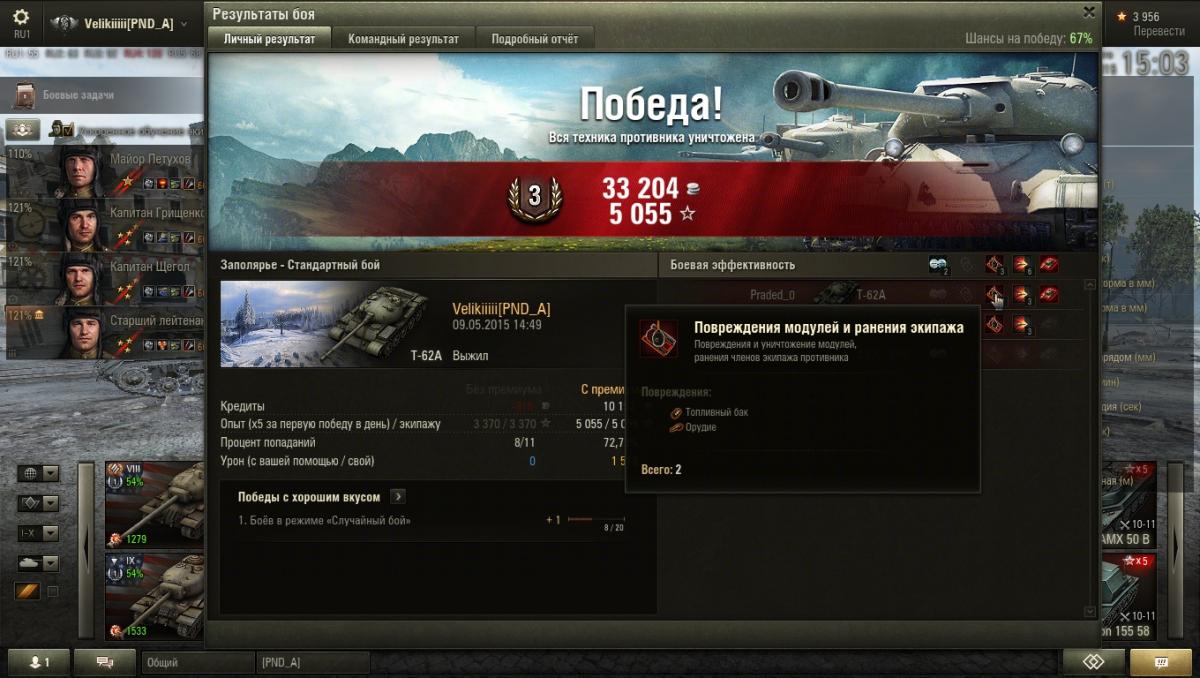Click the damage dealt icon in header row

(1022, 264)
